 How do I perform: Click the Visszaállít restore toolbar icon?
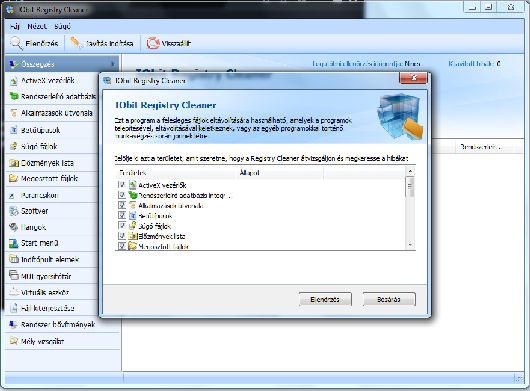click(x=153, y=43)
